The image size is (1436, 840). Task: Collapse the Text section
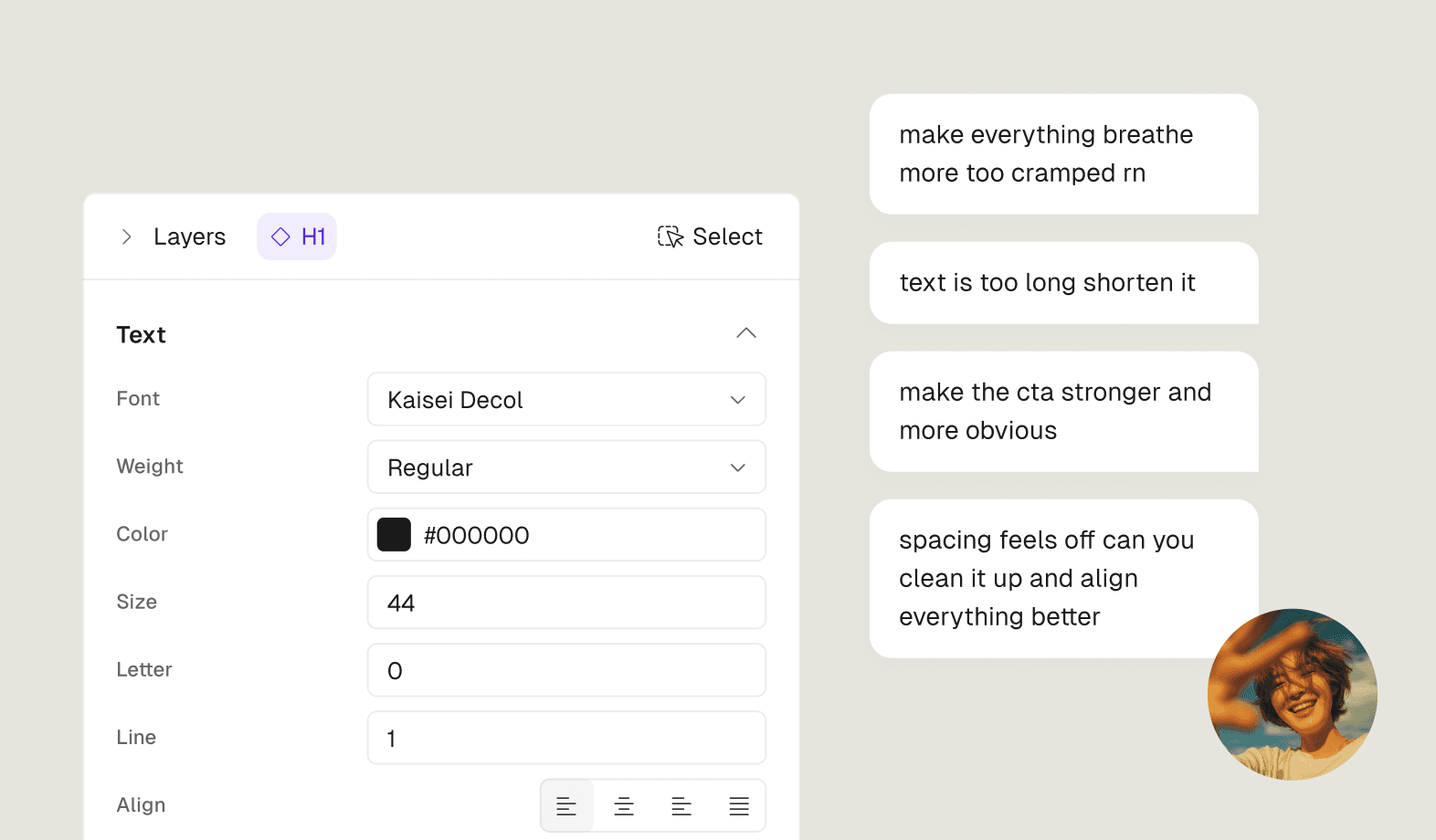(x=746, y=333)
